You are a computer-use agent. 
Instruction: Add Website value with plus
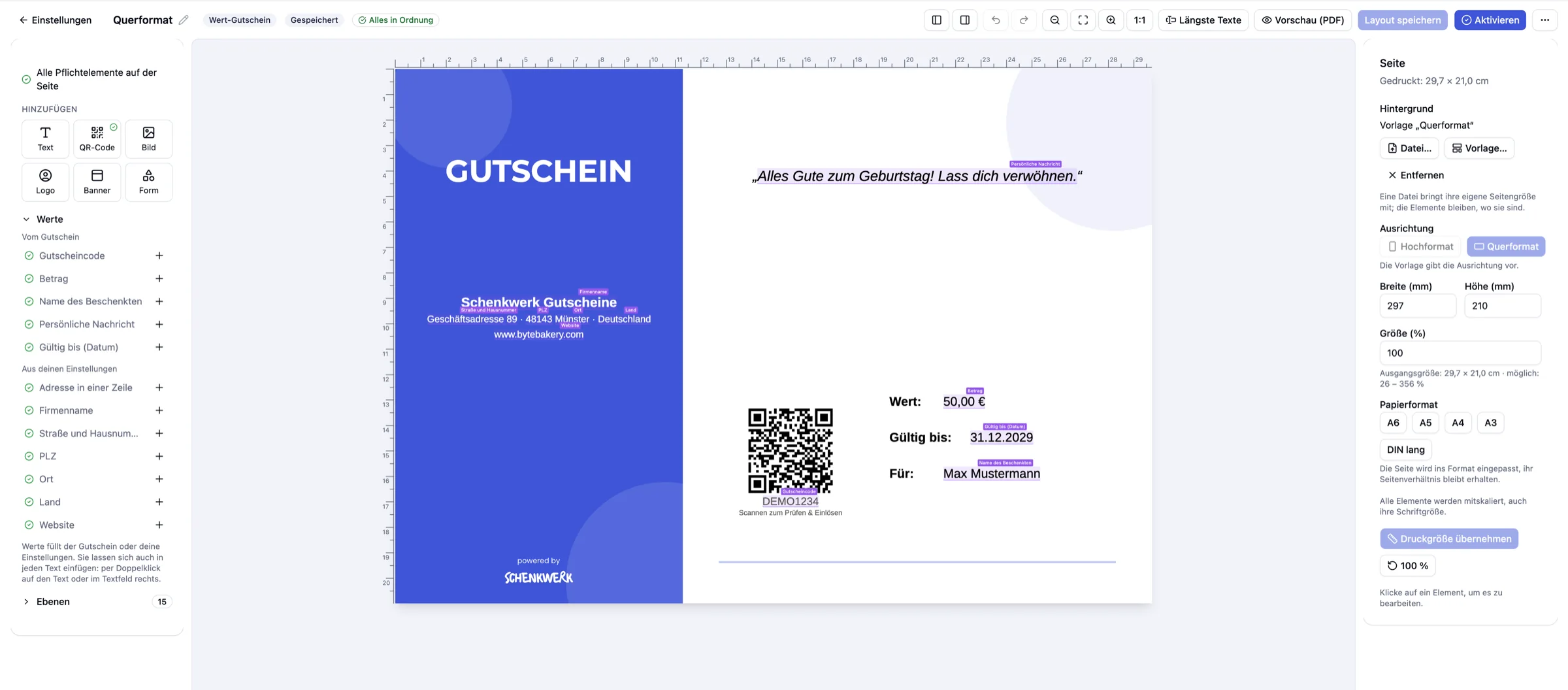tap(159, 525)
